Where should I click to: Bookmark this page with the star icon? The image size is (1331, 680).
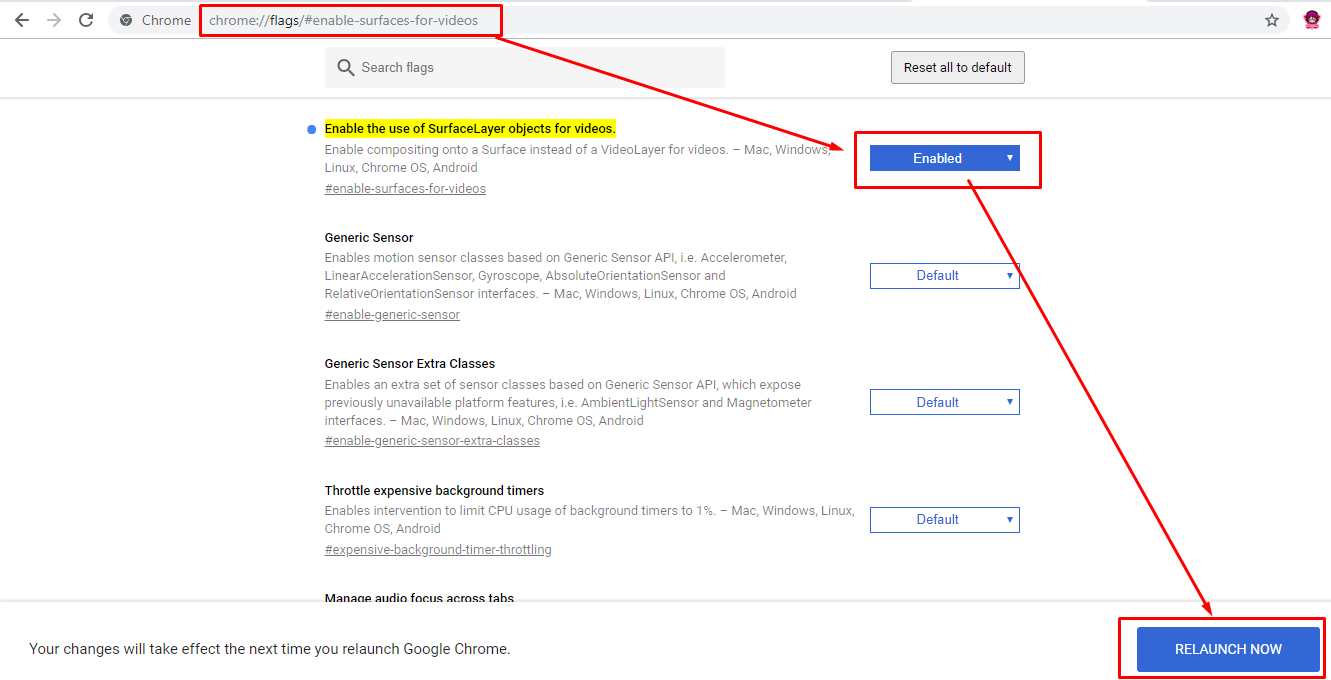pos(1272,20)
